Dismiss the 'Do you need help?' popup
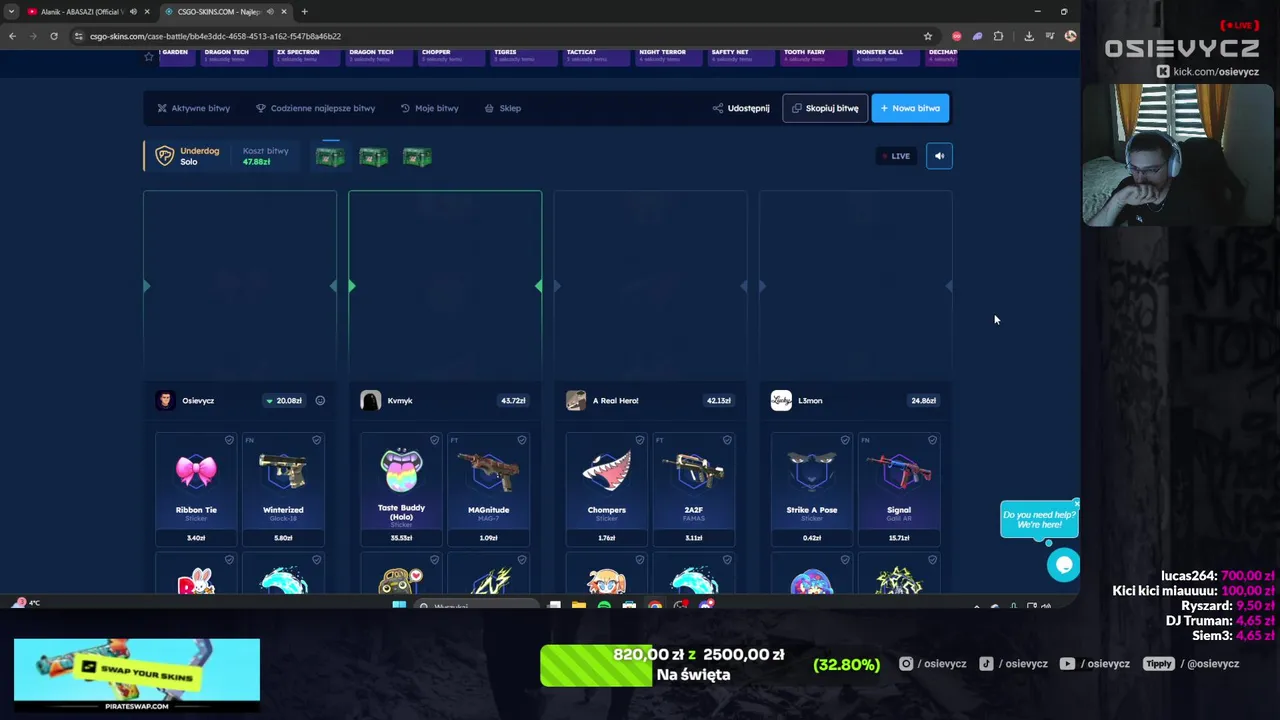Screen dimensions: 1280x720 coord(1076,503)
